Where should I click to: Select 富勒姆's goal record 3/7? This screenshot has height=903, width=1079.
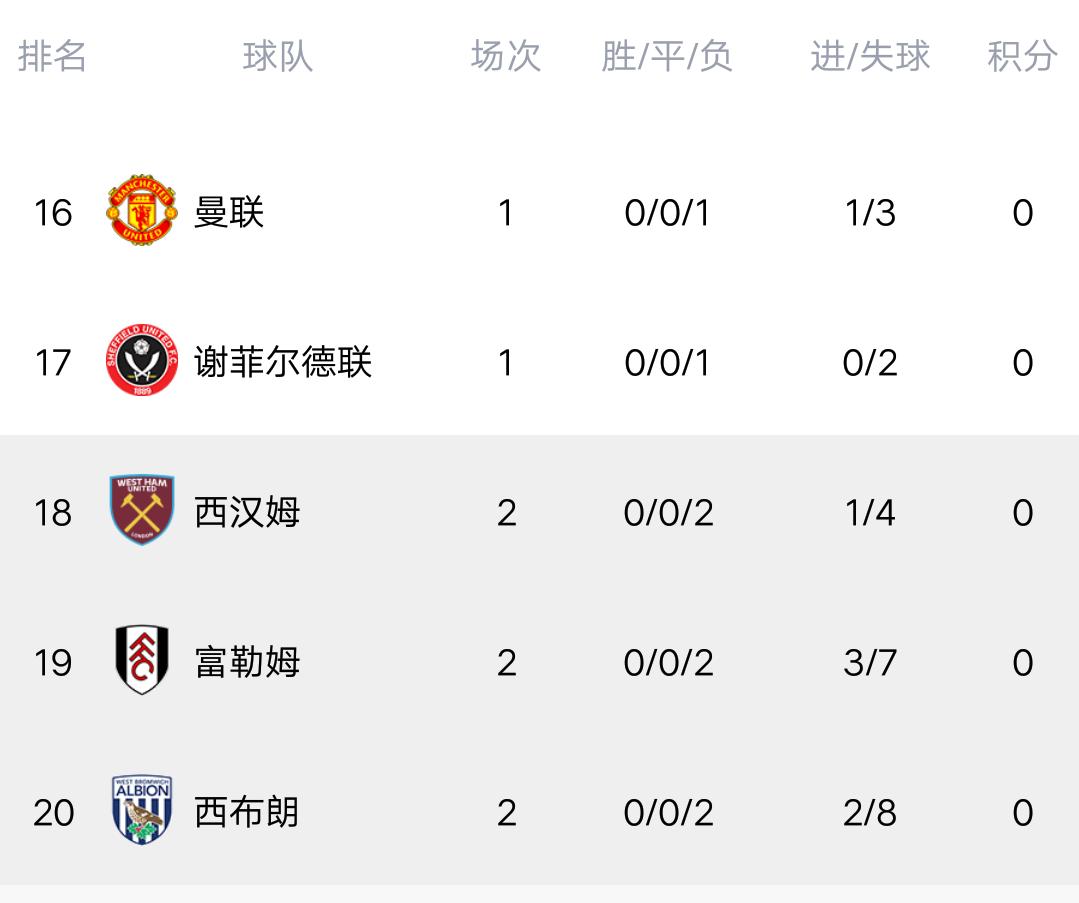[x=870, y=662]
